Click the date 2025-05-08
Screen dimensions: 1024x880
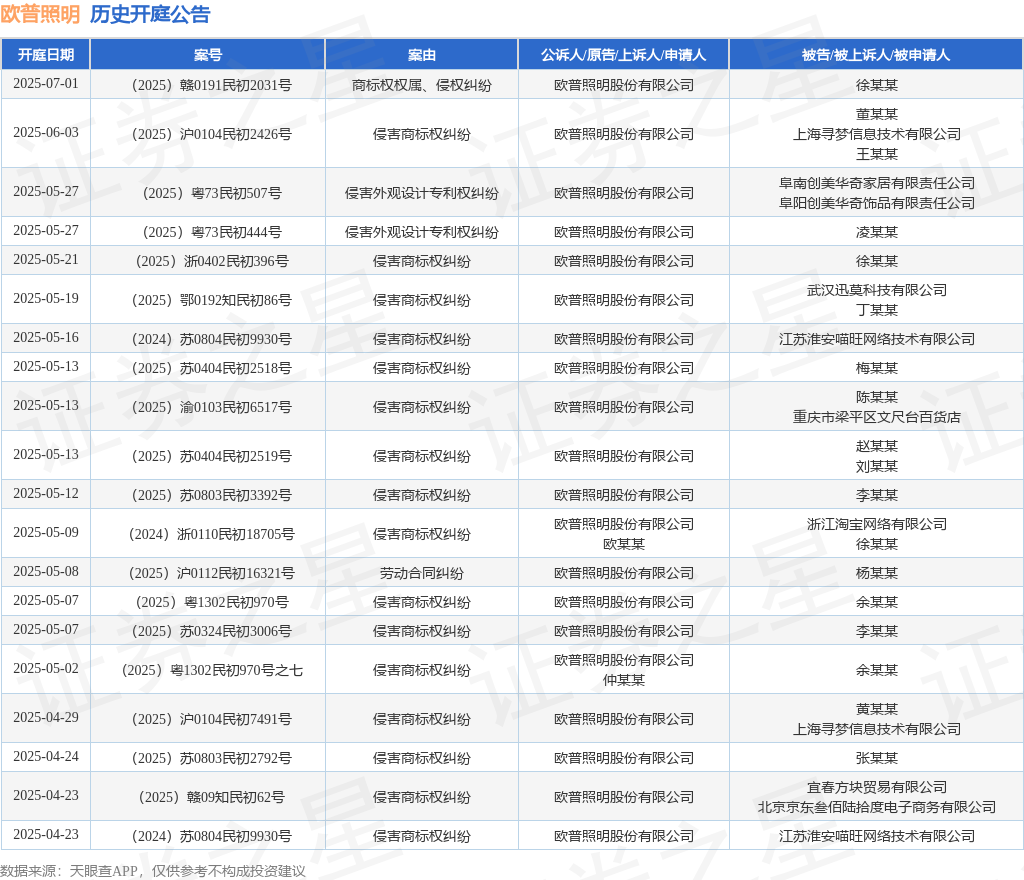[46, 573]
